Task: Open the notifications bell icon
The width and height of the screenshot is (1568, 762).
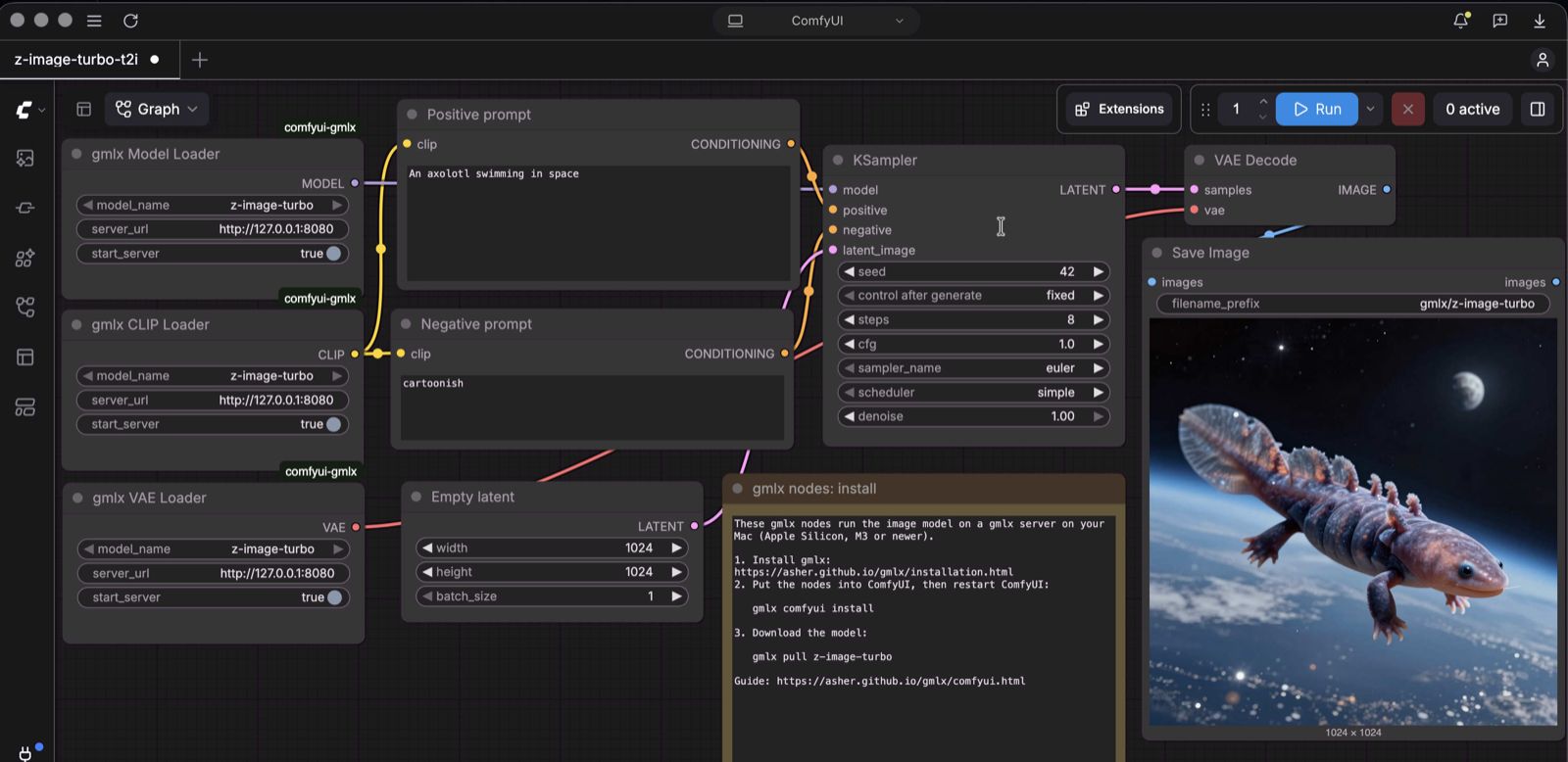Action: tap(1460, 21)
